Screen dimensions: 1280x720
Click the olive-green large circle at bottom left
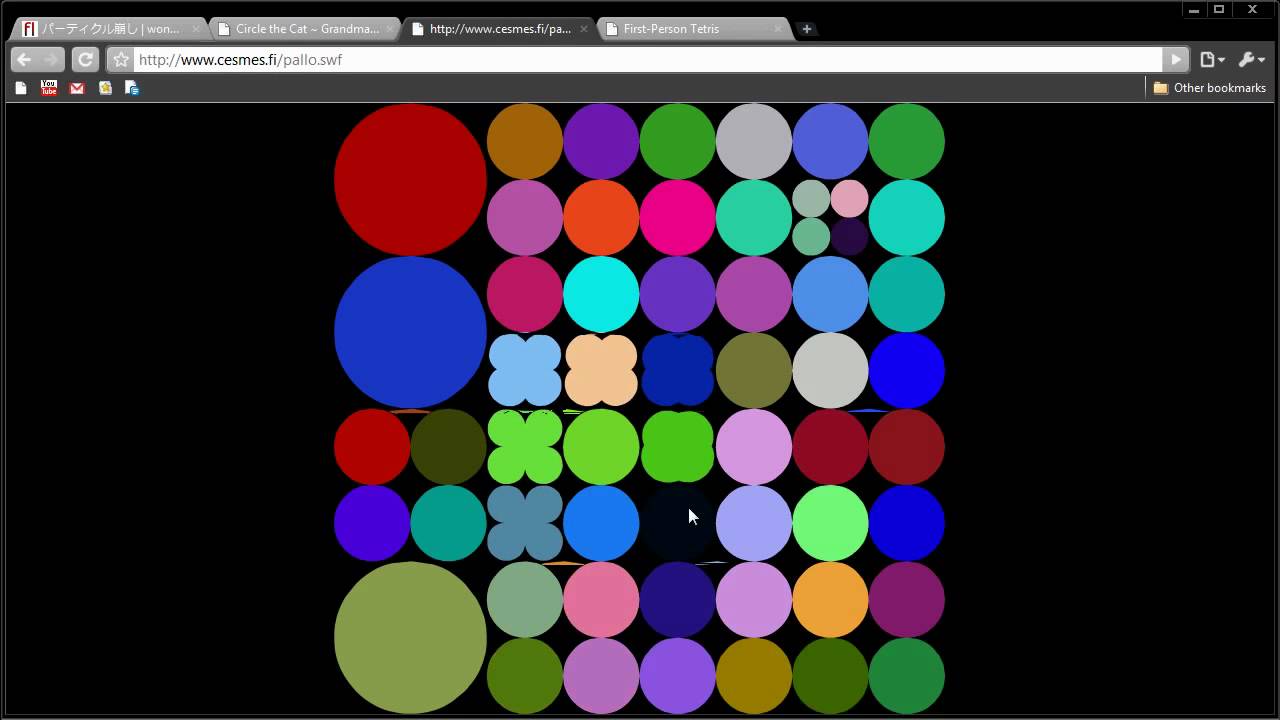pyautogui.click(x=410, y=637)
